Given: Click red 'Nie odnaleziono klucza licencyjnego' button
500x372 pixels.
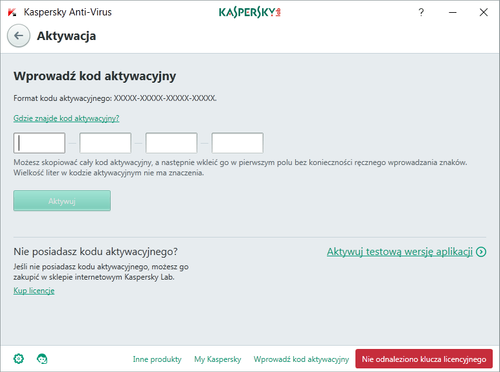Looking at the screenshot, I should [x=424, y=359].
